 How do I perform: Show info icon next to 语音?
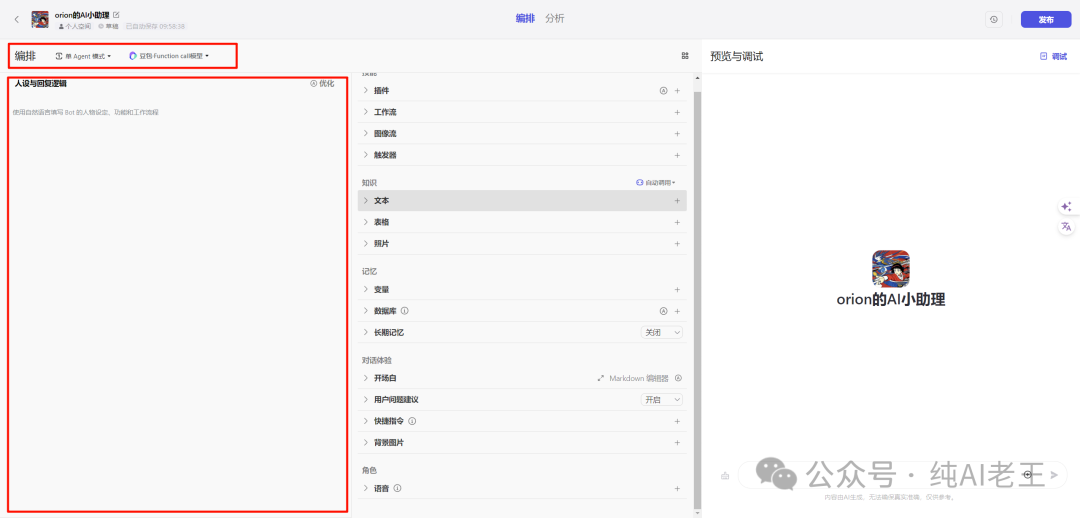397,488
